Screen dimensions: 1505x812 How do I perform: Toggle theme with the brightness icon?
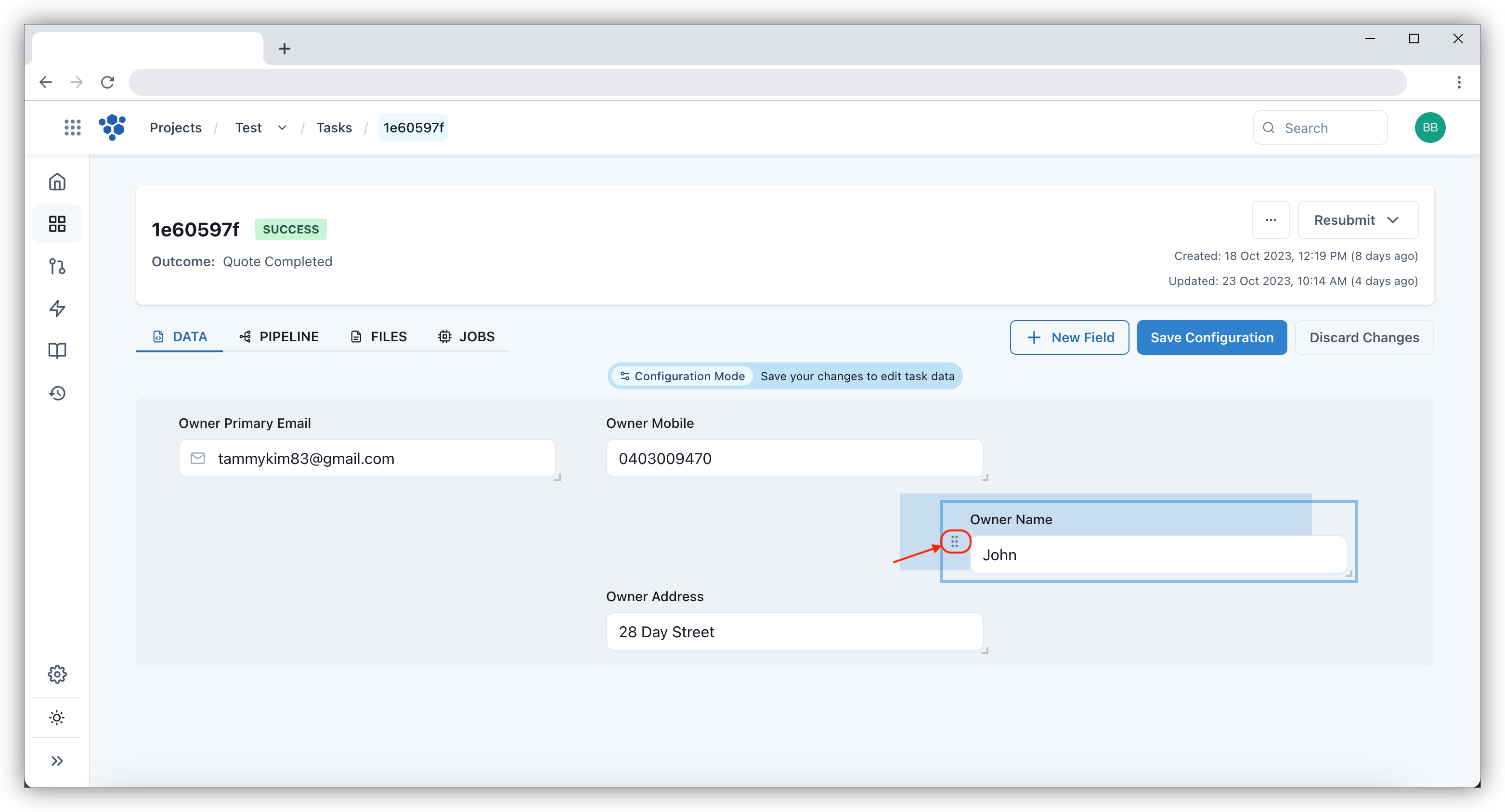[57, 717]
